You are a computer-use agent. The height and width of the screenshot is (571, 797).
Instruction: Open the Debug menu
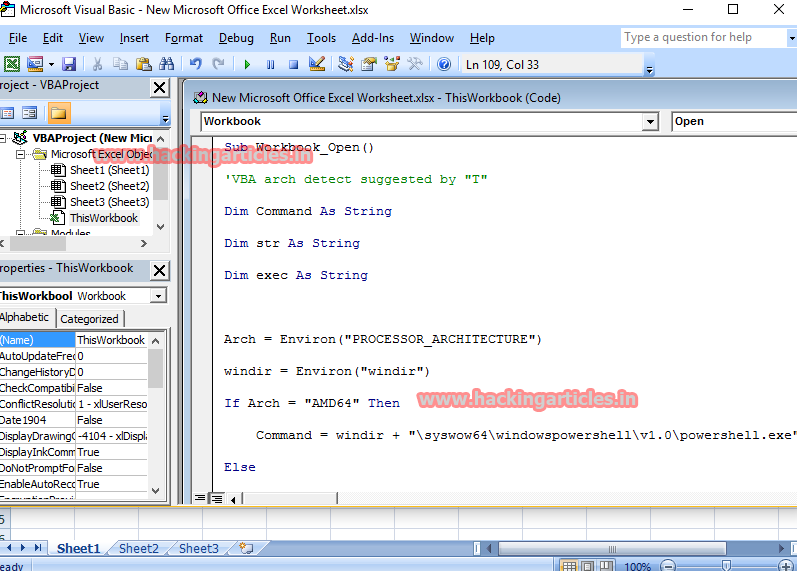236,38
